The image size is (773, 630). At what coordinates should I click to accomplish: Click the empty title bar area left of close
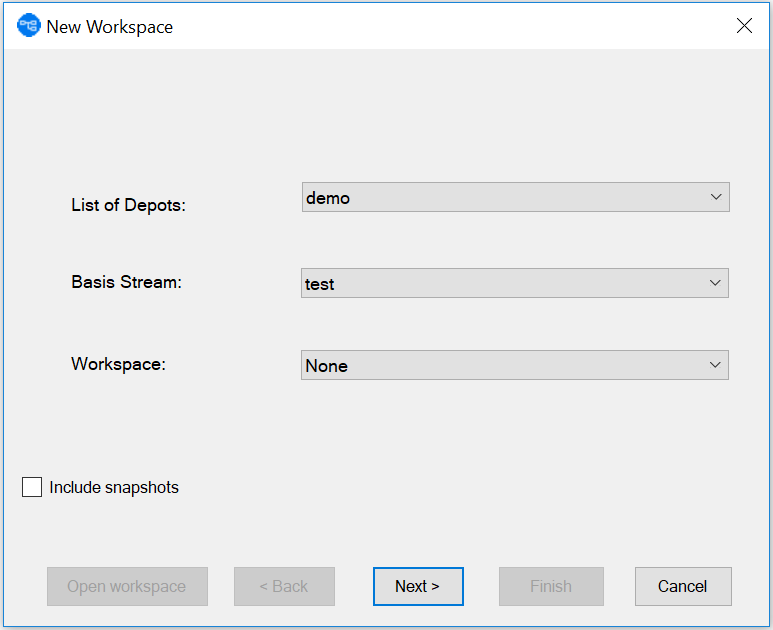click(x=450, y=26)
